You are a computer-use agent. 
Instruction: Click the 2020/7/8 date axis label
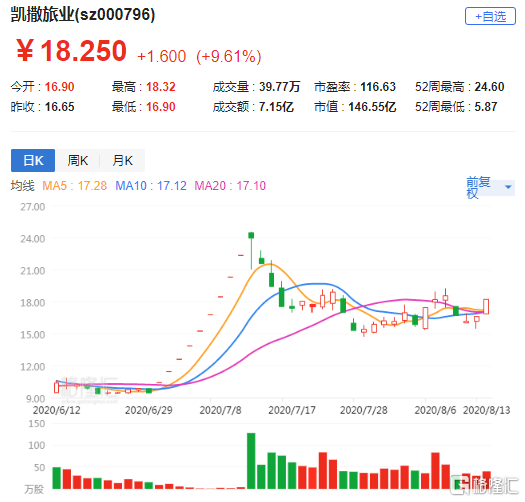[x=220, y=410]
